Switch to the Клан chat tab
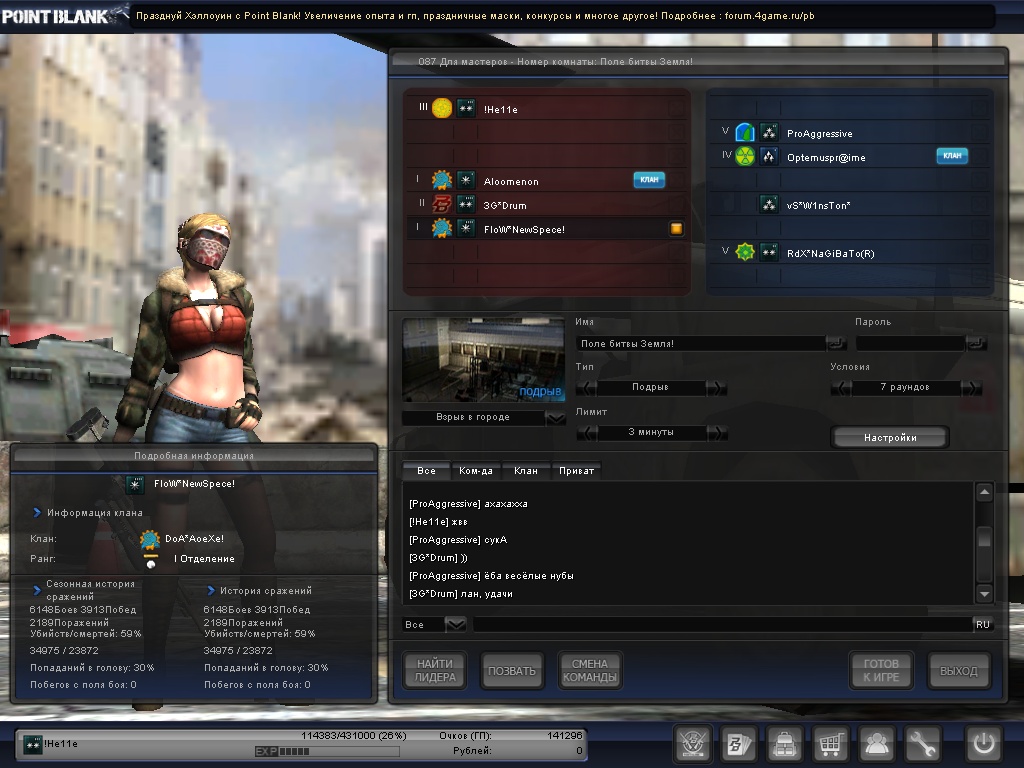 coord(526,470)
